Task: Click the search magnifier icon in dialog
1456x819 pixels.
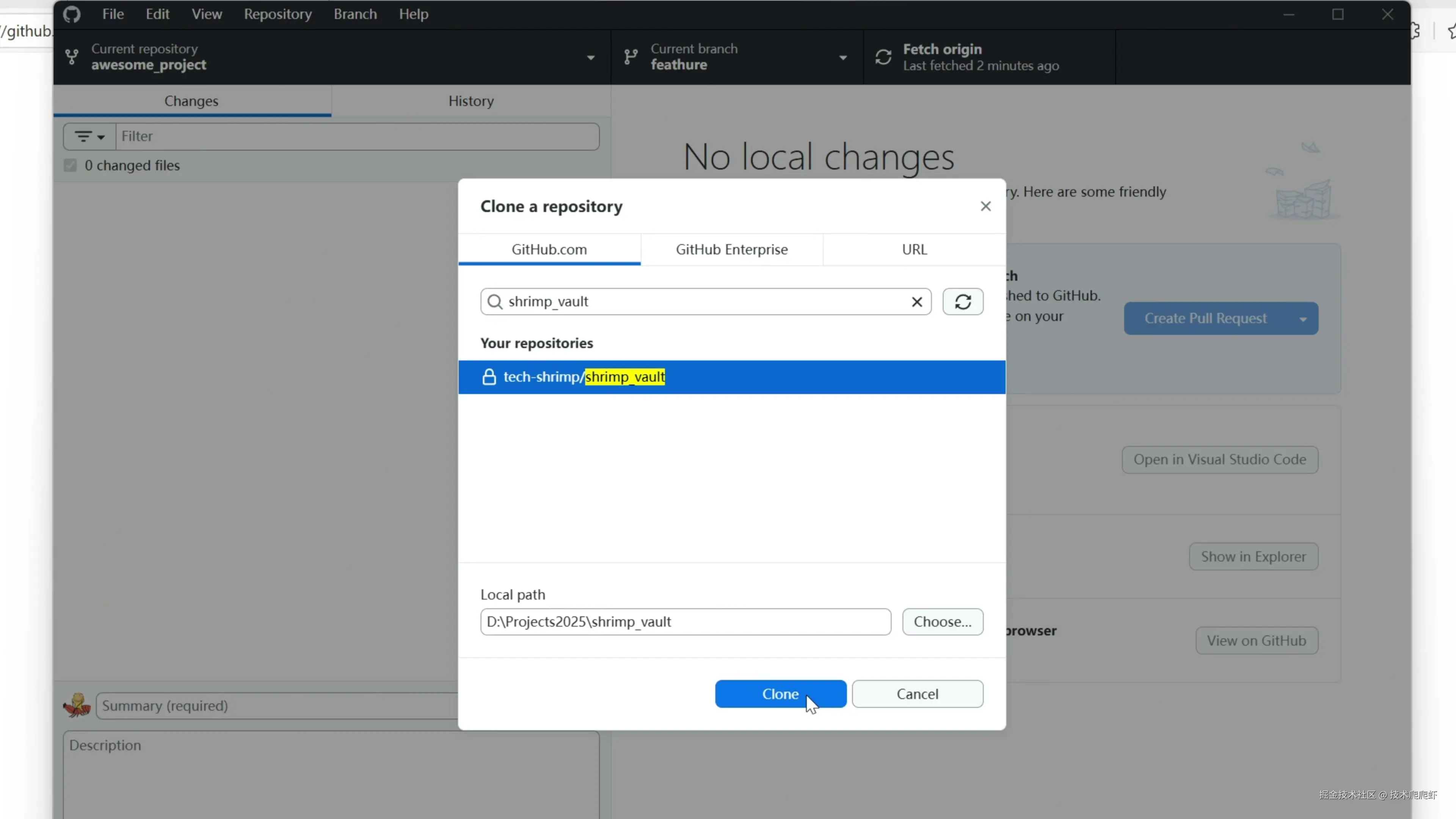Action: click(495, 302)
